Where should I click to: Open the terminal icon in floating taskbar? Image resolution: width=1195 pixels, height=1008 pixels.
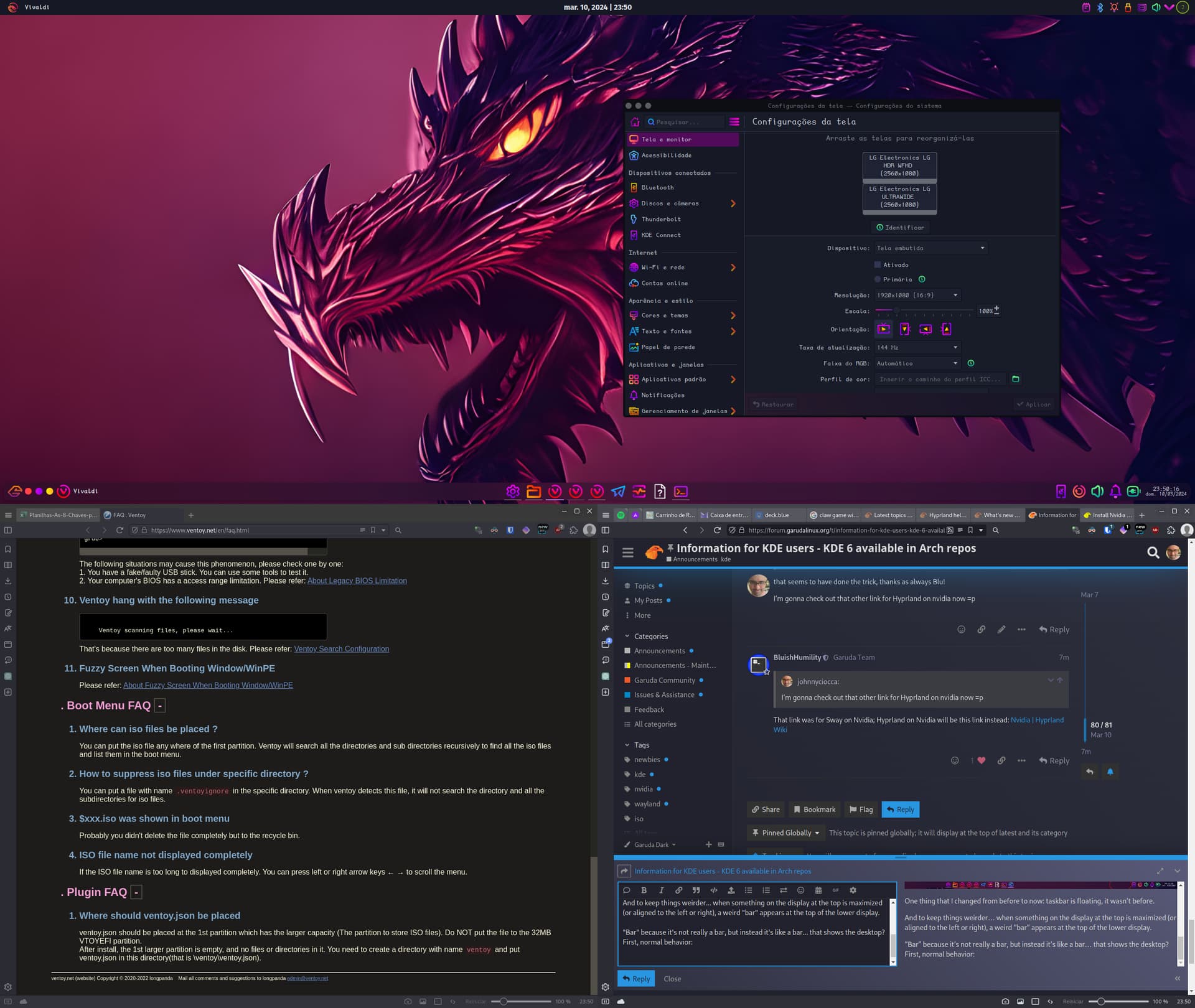[x=681, y=492]
